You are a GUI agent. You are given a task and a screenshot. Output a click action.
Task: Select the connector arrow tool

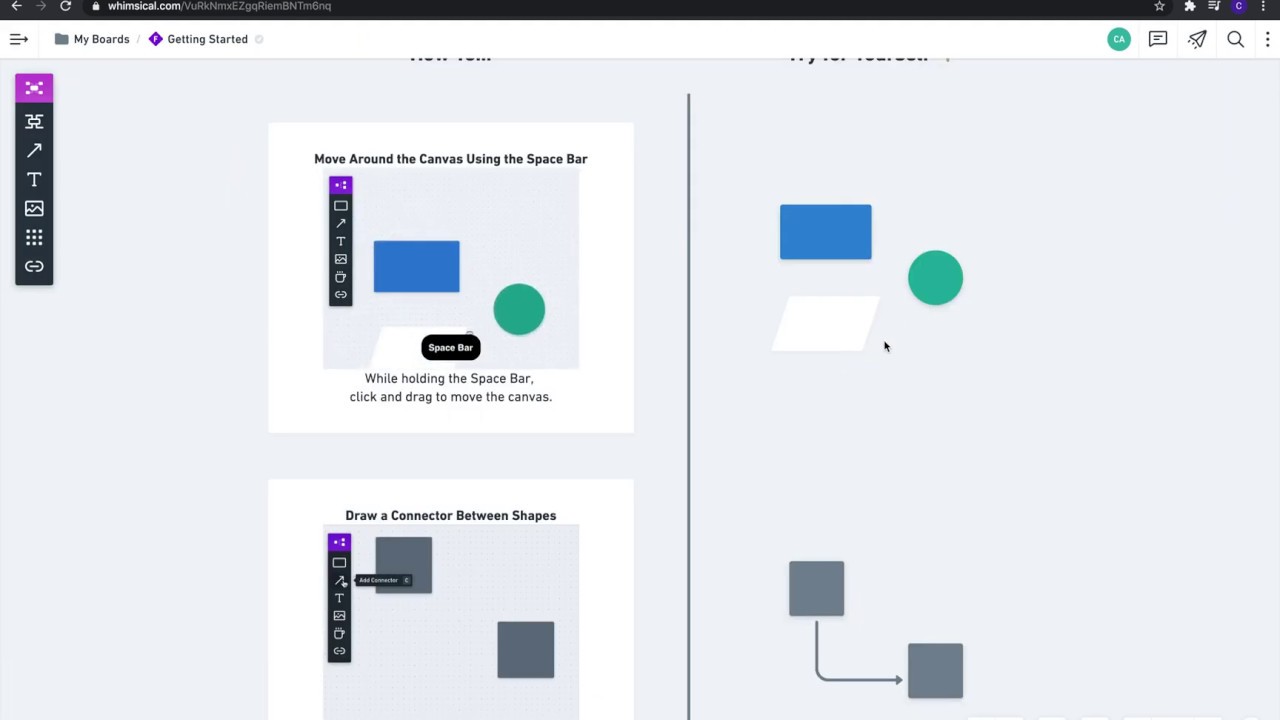34,150
